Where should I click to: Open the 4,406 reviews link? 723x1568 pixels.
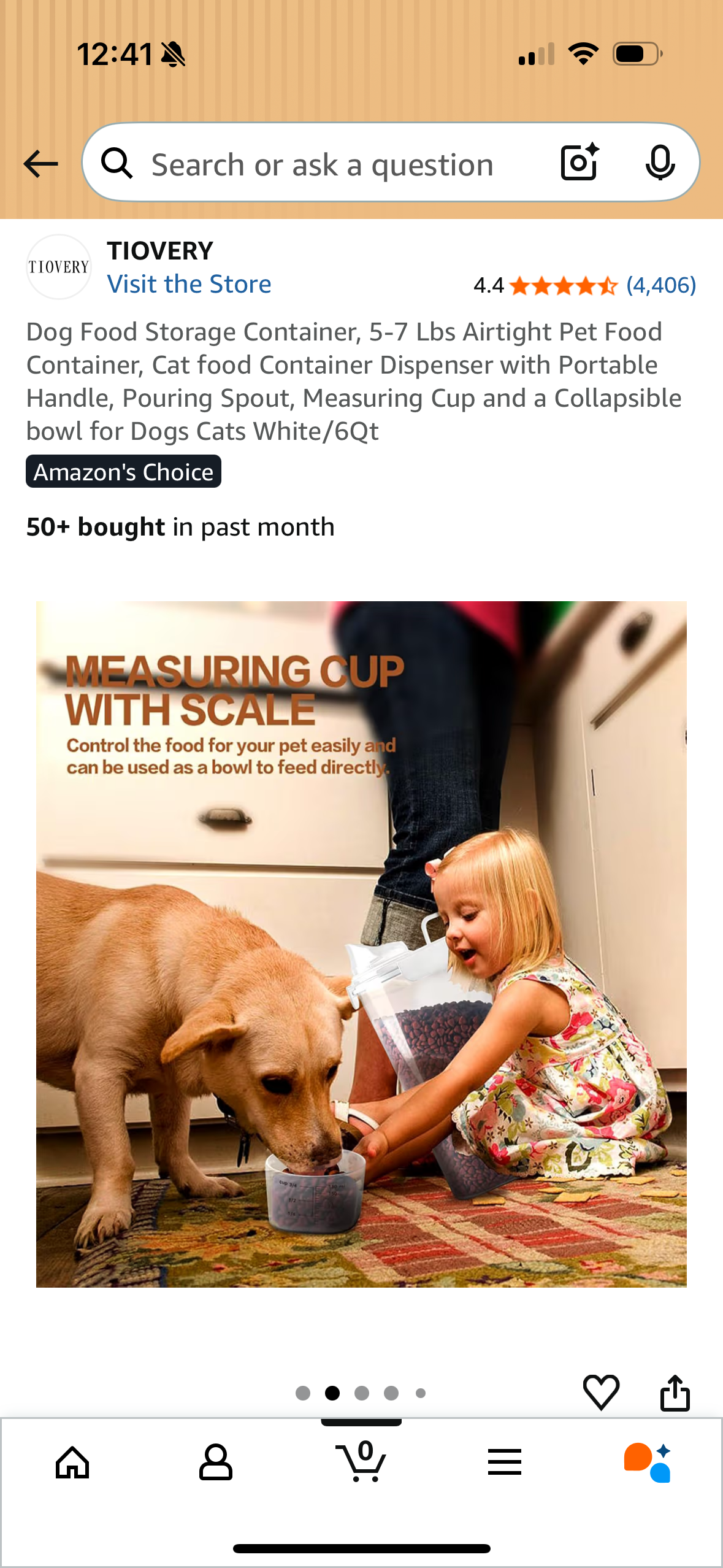(x=661, y=285)
